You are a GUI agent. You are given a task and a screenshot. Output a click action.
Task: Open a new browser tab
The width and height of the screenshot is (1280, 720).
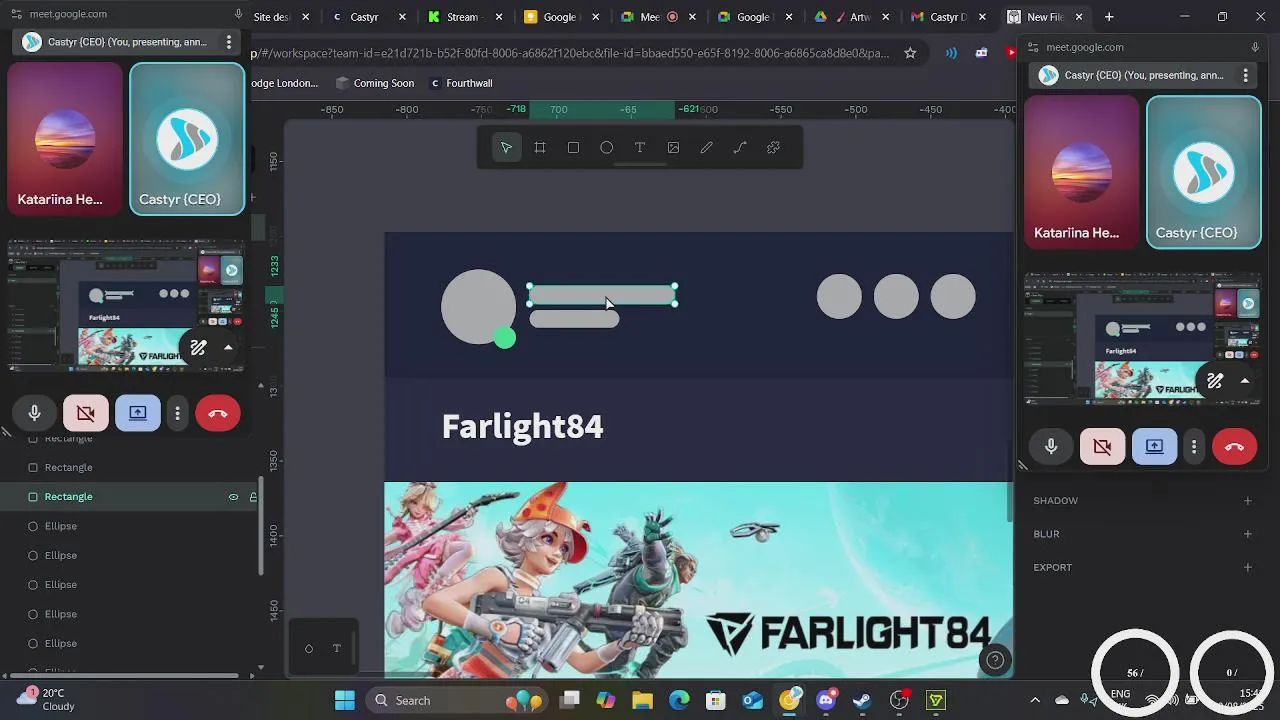(x=1109, y=17)
